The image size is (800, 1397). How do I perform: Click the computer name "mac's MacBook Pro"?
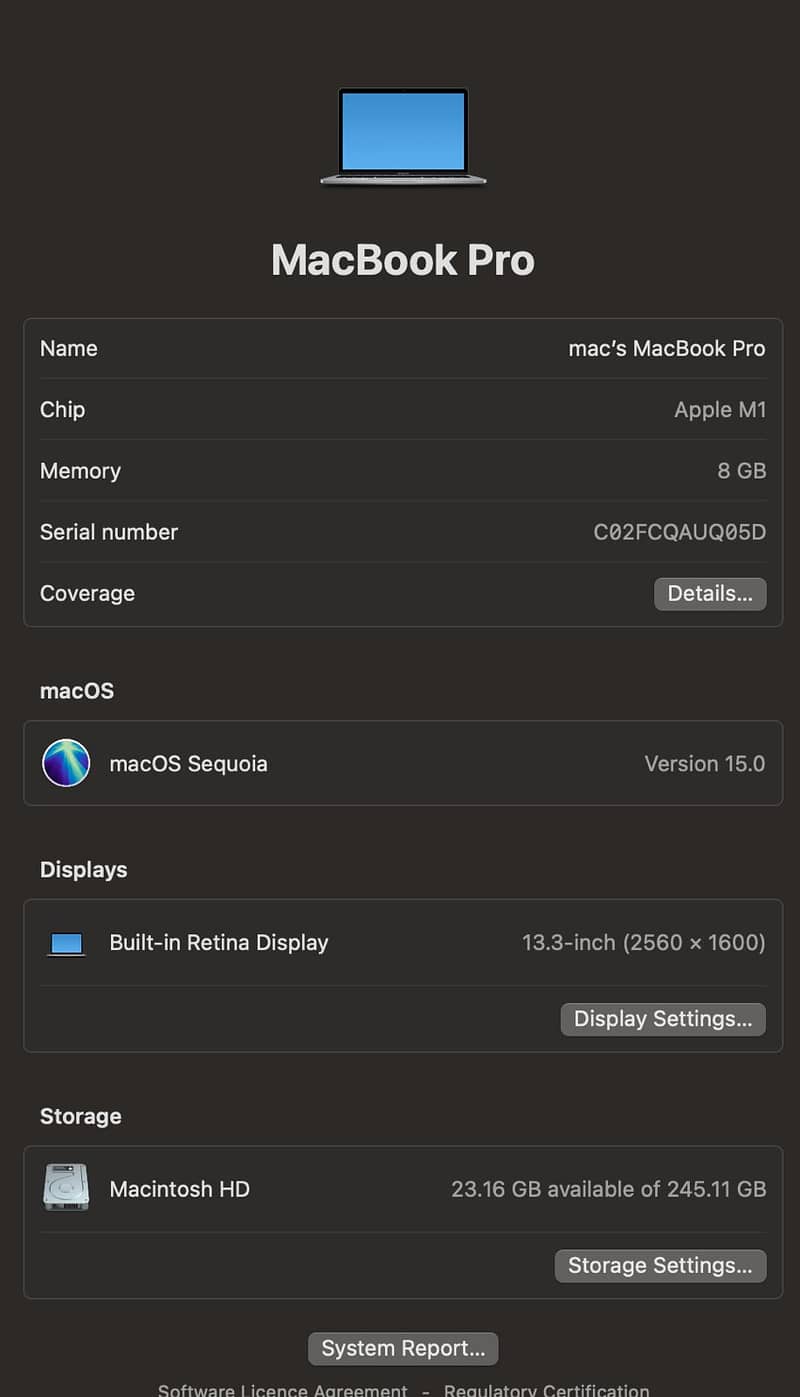(666, 348)
